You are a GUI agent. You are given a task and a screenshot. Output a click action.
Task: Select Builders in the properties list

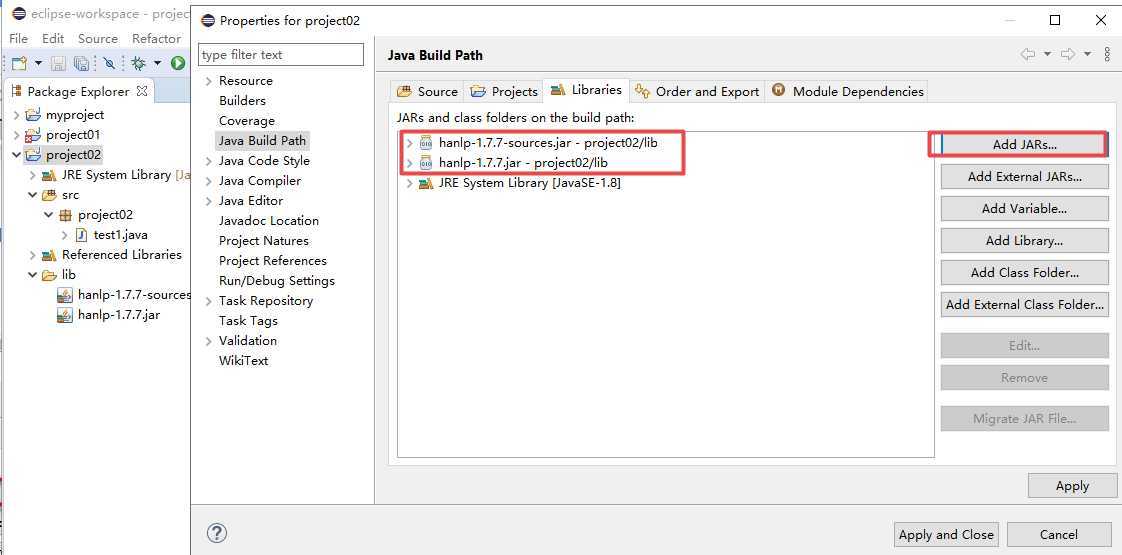242,101
